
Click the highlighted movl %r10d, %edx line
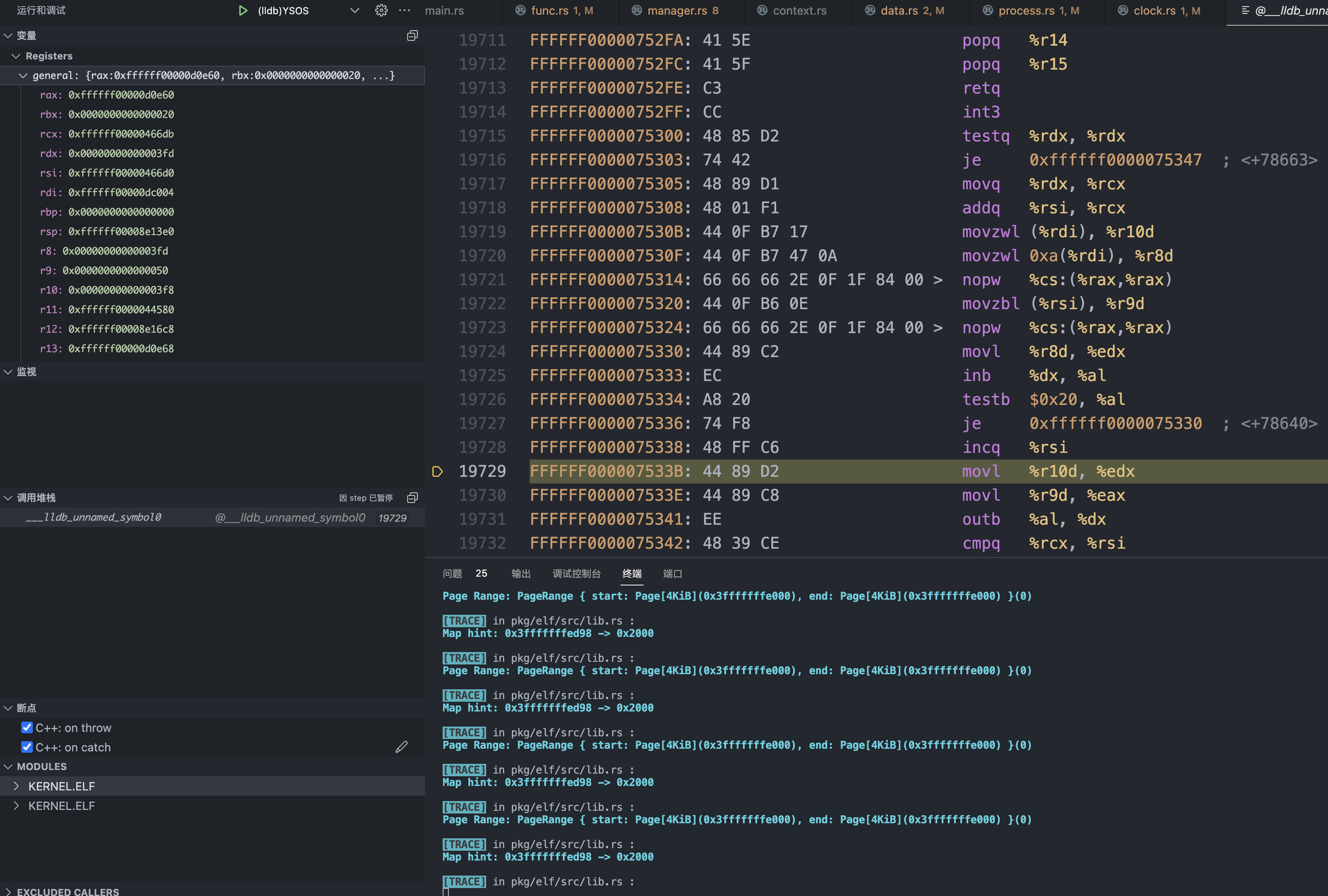coord(928,472)
